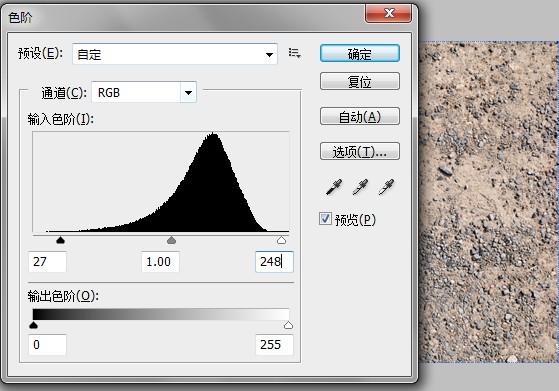Click the output highlight field 255

click(274, 345)
